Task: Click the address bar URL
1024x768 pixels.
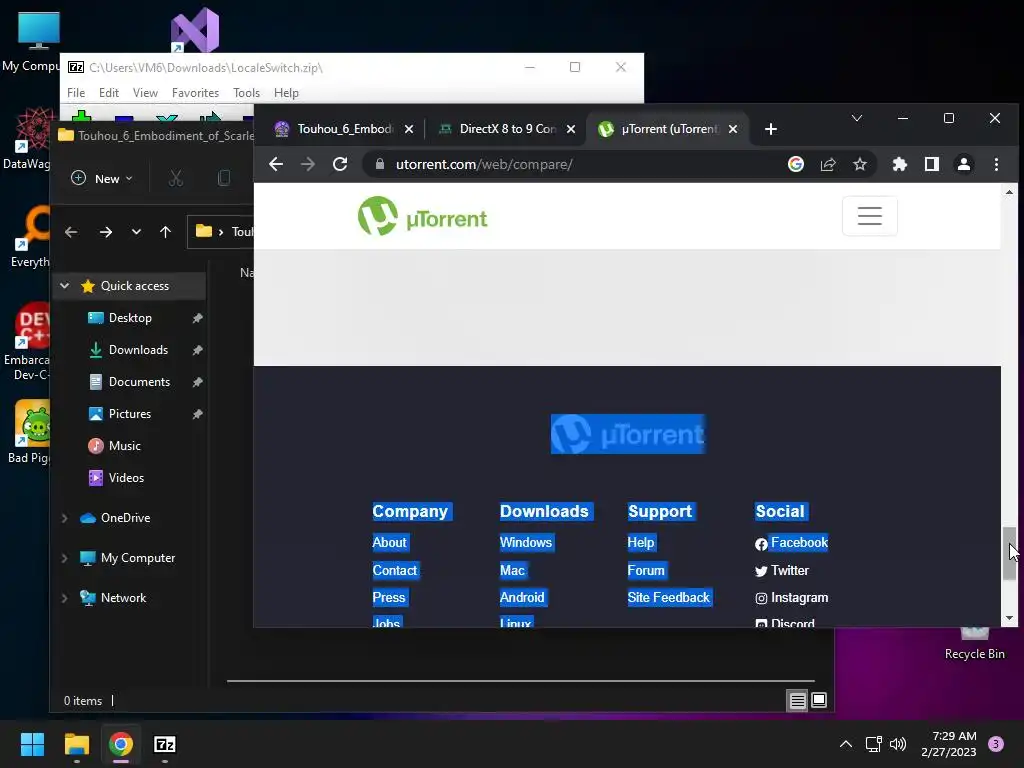Action: 484,164
